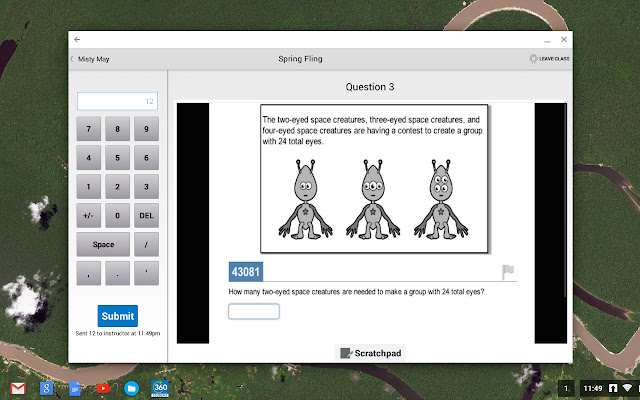The width and height of the screenshot is (640, 400).
Task: Tap keypad digit 5
Action: click(x=118, y=158)
